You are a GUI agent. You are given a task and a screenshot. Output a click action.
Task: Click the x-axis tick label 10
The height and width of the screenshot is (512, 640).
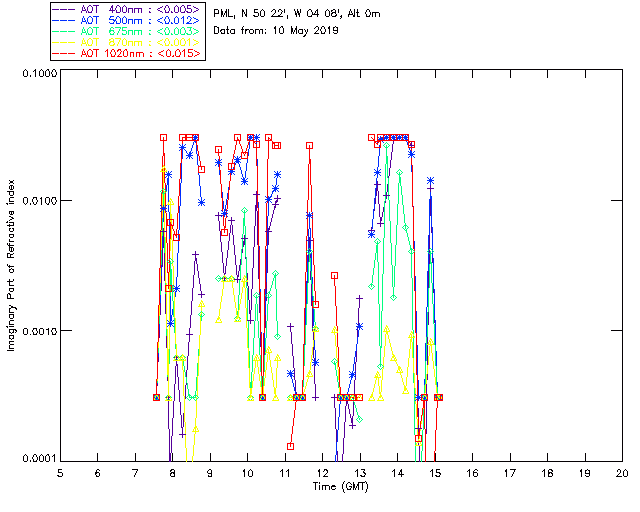(247, 472)
